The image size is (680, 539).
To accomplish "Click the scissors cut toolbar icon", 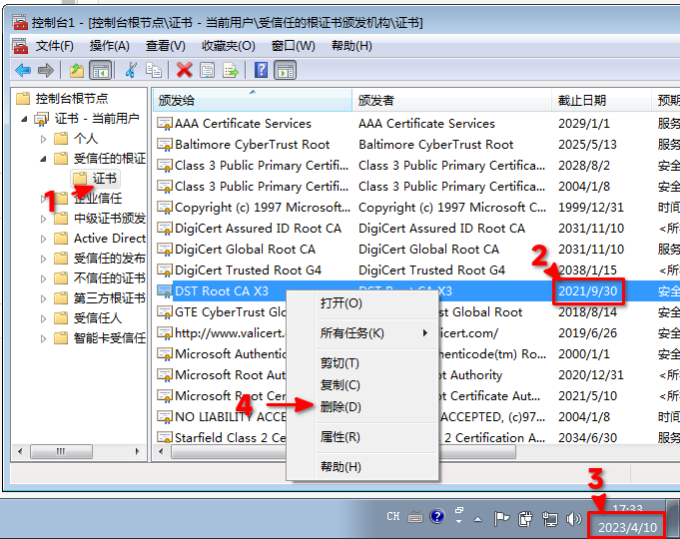I will coord(131,70).
